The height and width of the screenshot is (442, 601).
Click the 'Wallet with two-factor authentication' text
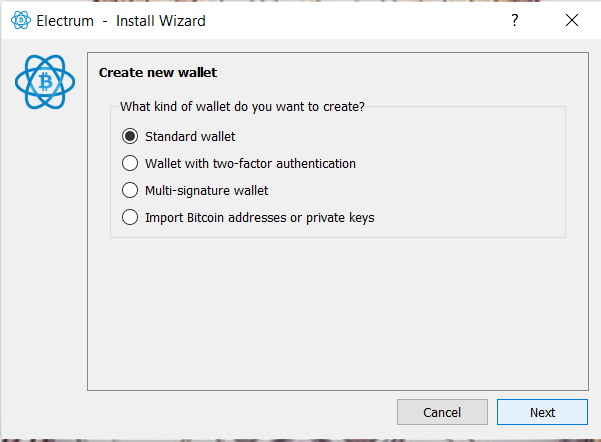pyautogui.click(x=250, y=164)
